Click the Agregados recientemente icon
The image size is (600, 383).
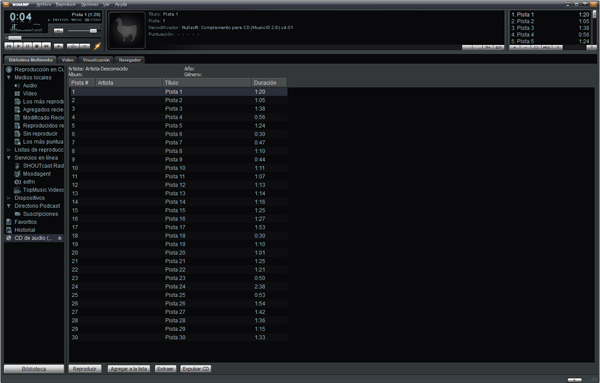(17, 109)
